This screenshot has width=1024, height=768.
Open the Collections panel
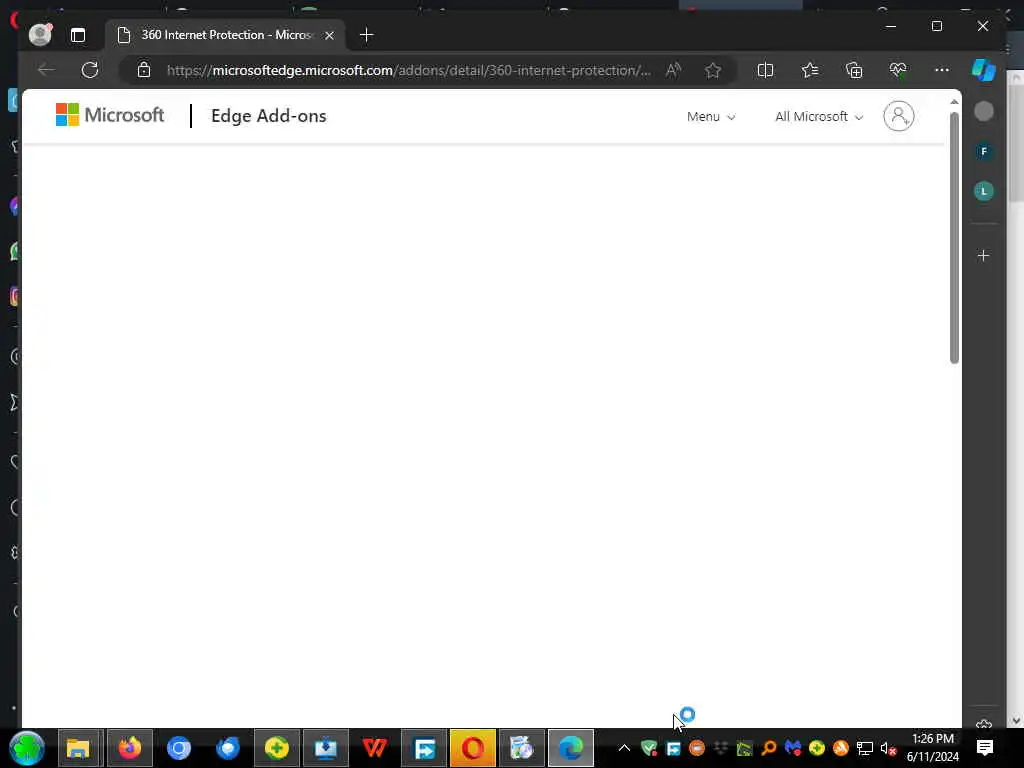tap(854, 70)
